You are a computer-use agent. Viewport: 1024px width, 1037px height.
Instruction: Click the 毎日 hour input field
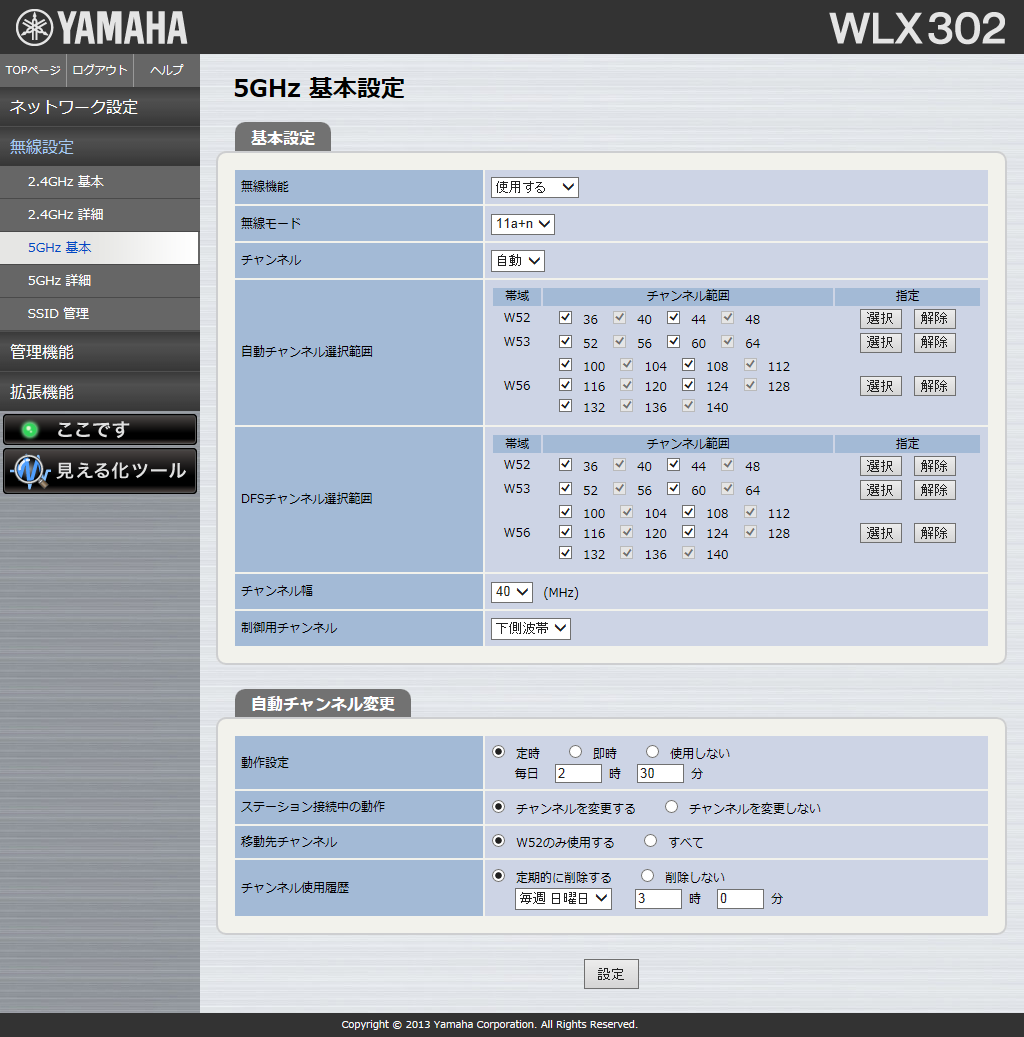tap(578, 774)
